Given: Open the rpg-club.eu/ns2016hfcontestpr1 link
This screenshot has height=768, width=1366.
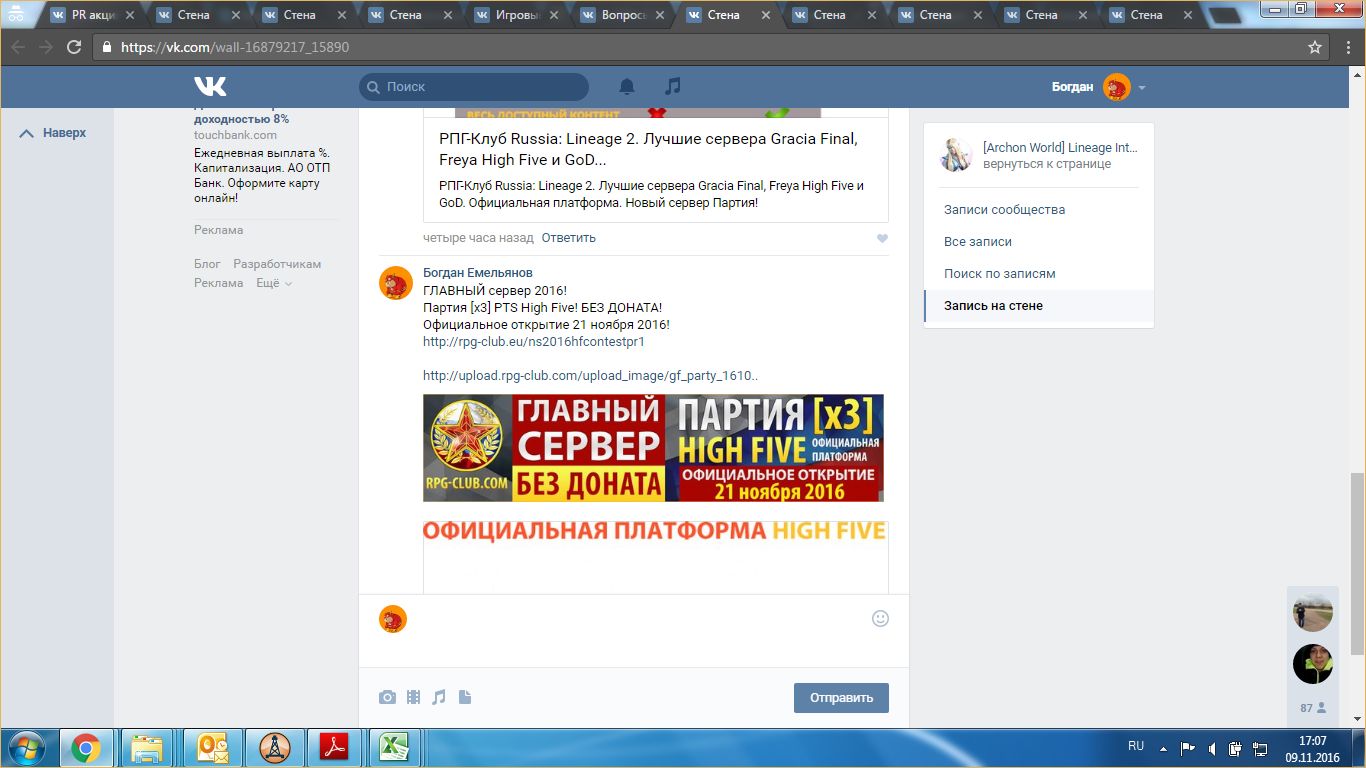Looking at the screenshot, I should point(534,342).
